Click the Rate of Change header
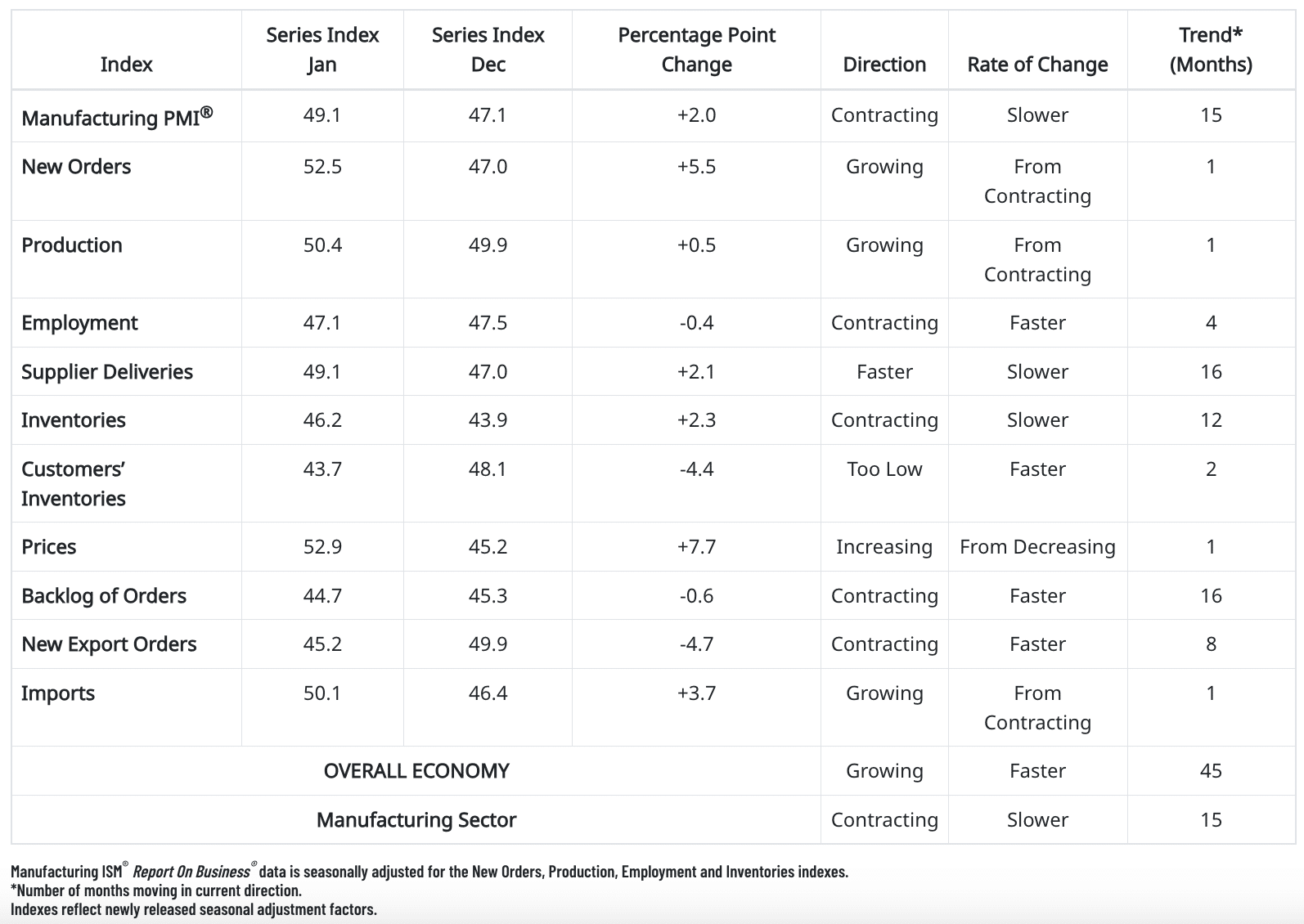The width and height of the screenshot is (1304, 924). coord(1037,65)
